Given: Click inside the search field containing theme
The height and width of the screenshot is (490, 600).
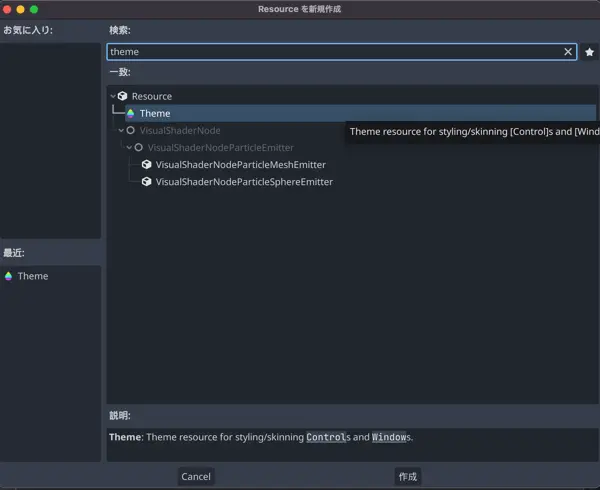Looking at the screenshot, I should [x=330, y=52].
